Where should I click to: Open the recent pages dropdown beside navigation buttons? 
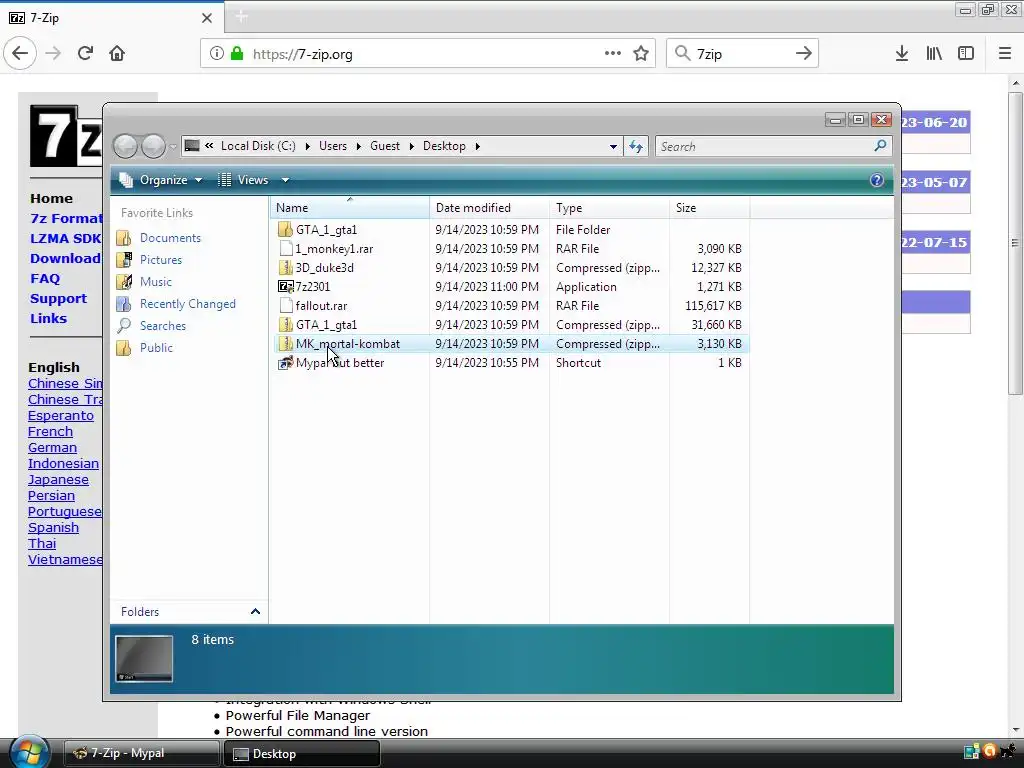(x=173, y=146)
